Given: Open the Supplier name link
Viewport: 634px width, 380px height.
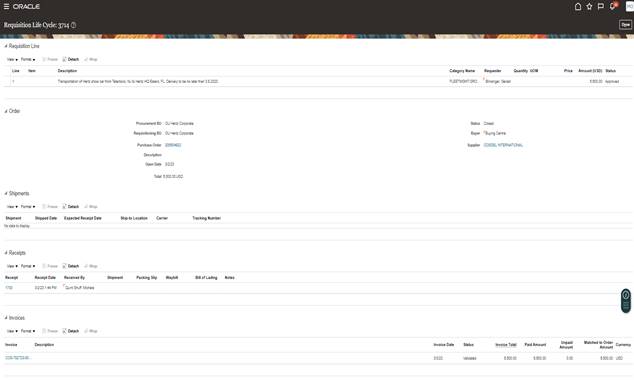Looking at the screenshot, I should point(503,145).
